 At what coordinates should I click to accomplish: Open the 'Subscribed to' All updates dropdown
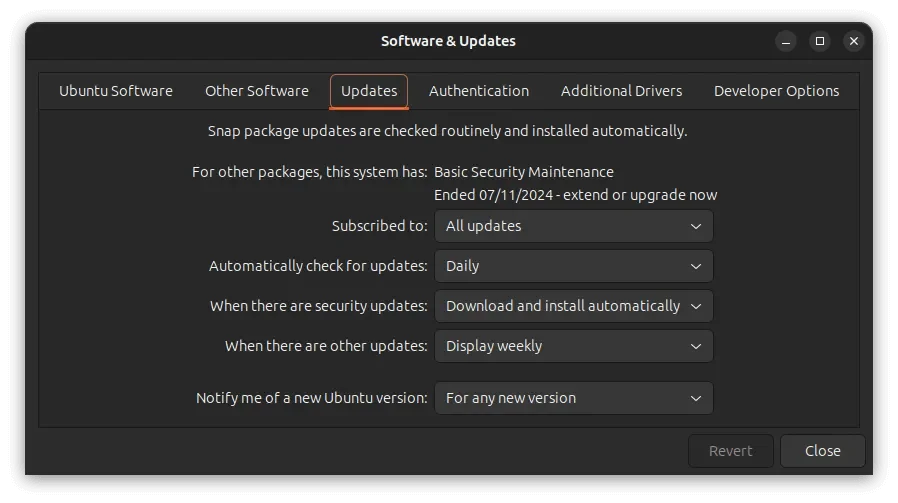[573, 226]
